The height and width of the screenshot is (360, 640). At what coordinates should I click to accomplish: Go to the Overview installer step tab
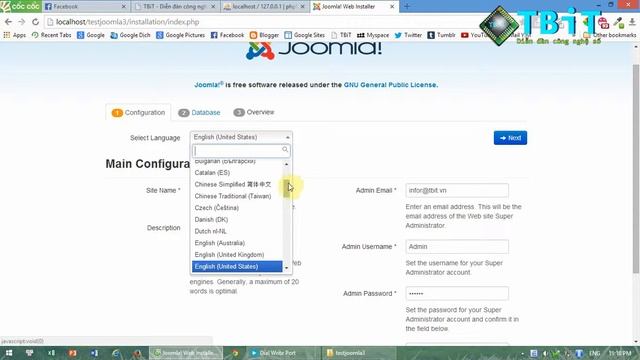click(x=254, y=112)
